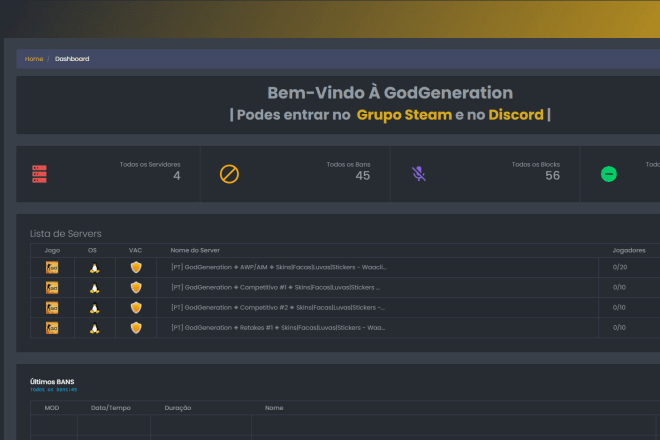Click the VAC shield icon in Competitivo #1 row

(x=136, y=288)
